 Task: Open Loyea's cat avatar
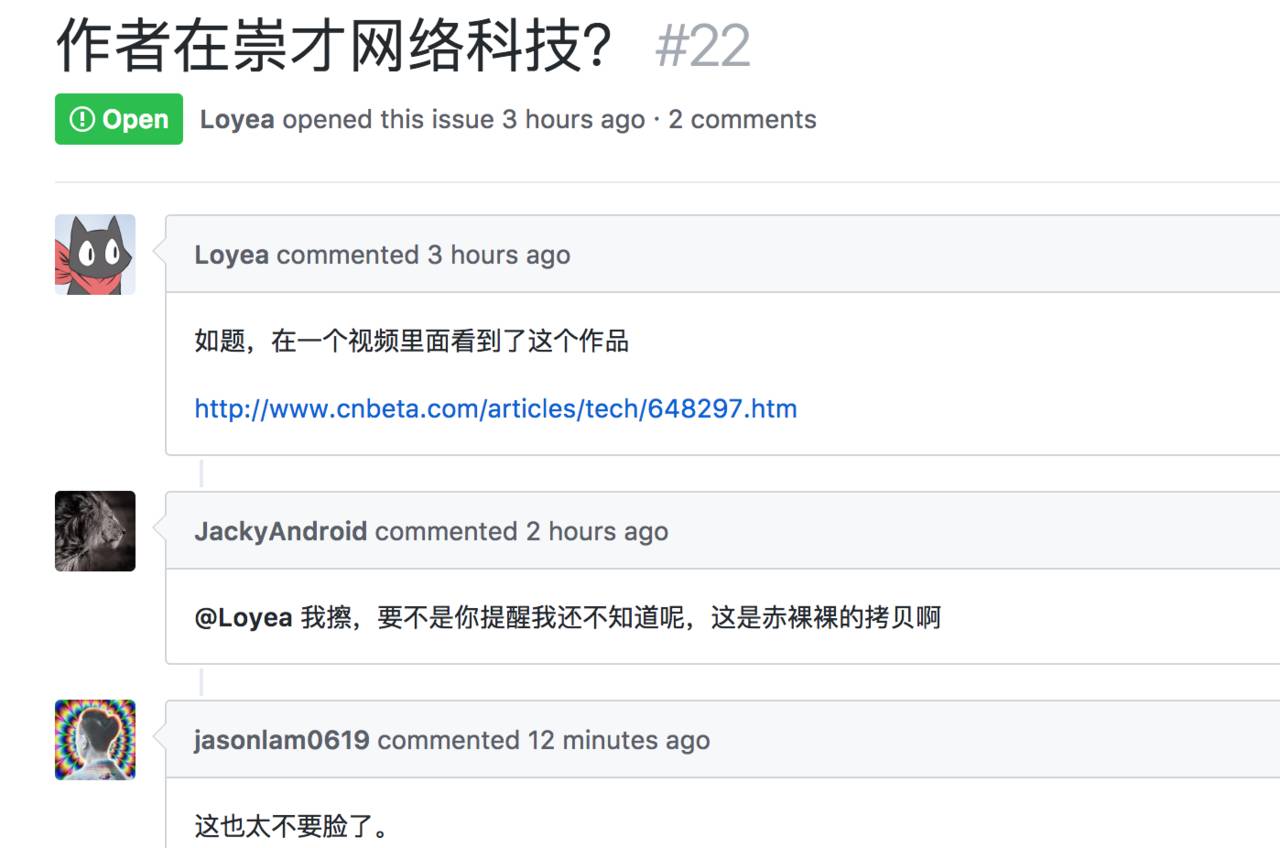pos(95,254)
